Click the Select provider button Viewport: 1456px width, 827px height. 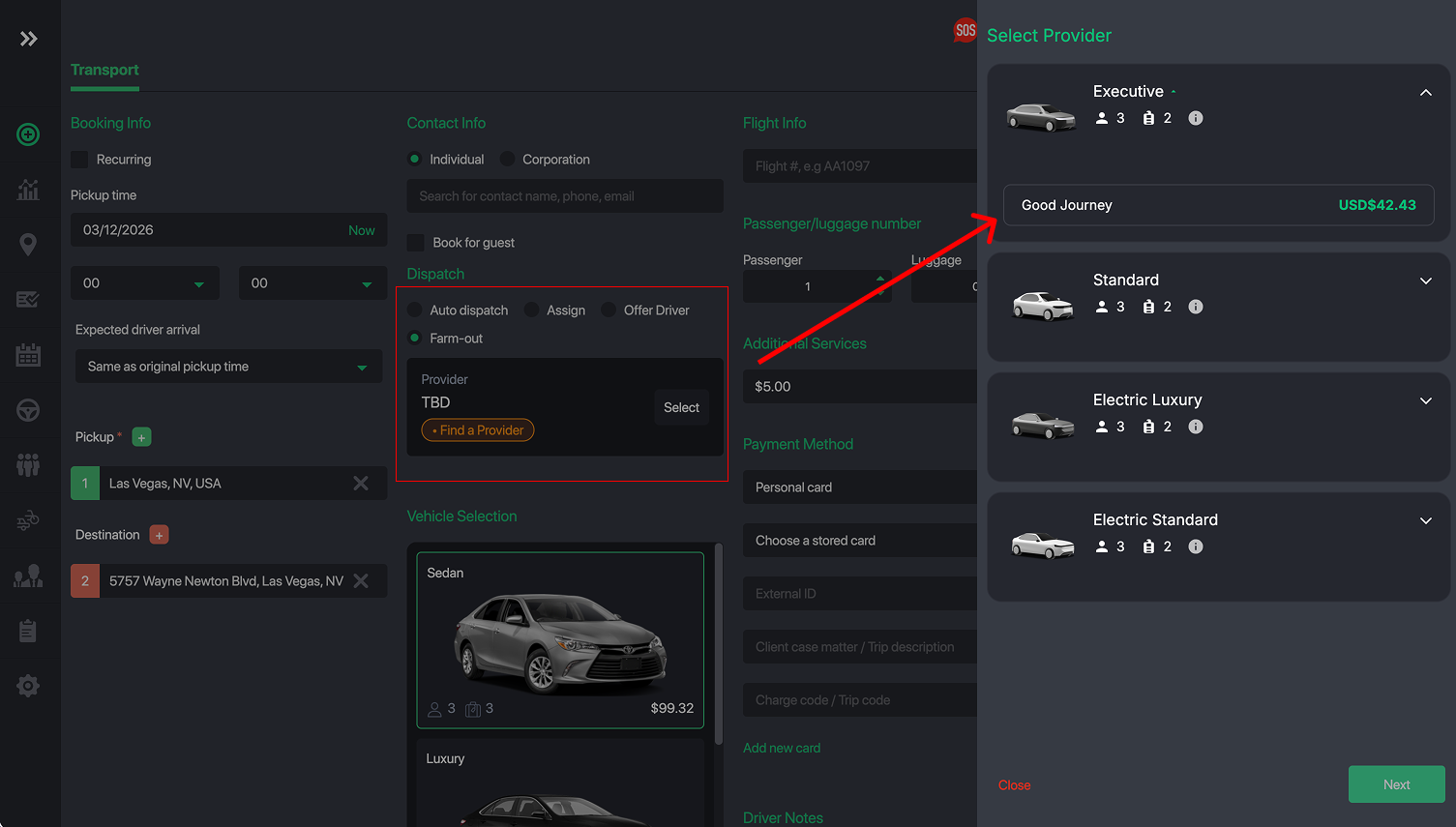pyautogui.click(x=681, y=408)
